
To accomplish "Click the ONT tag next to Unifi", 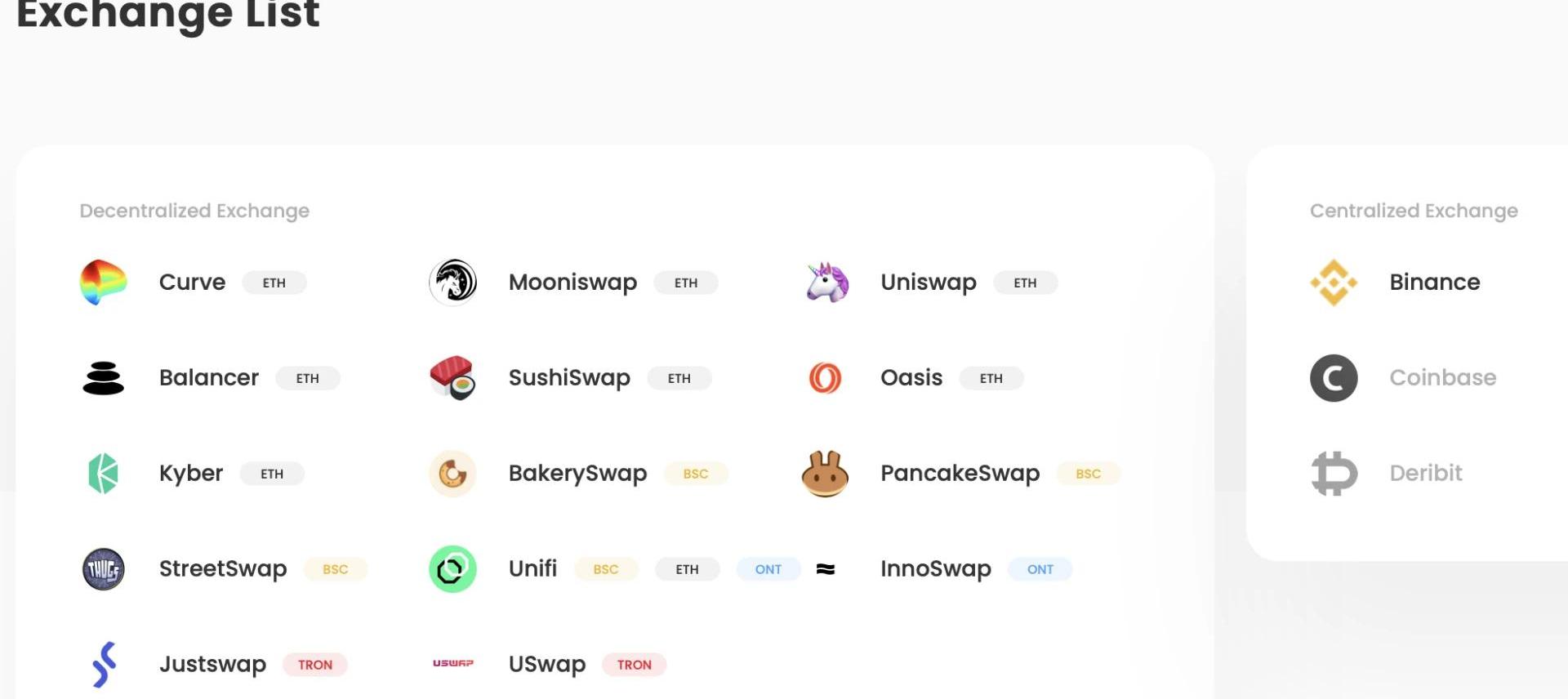I will pyautogui.click(x=768, y=569).
